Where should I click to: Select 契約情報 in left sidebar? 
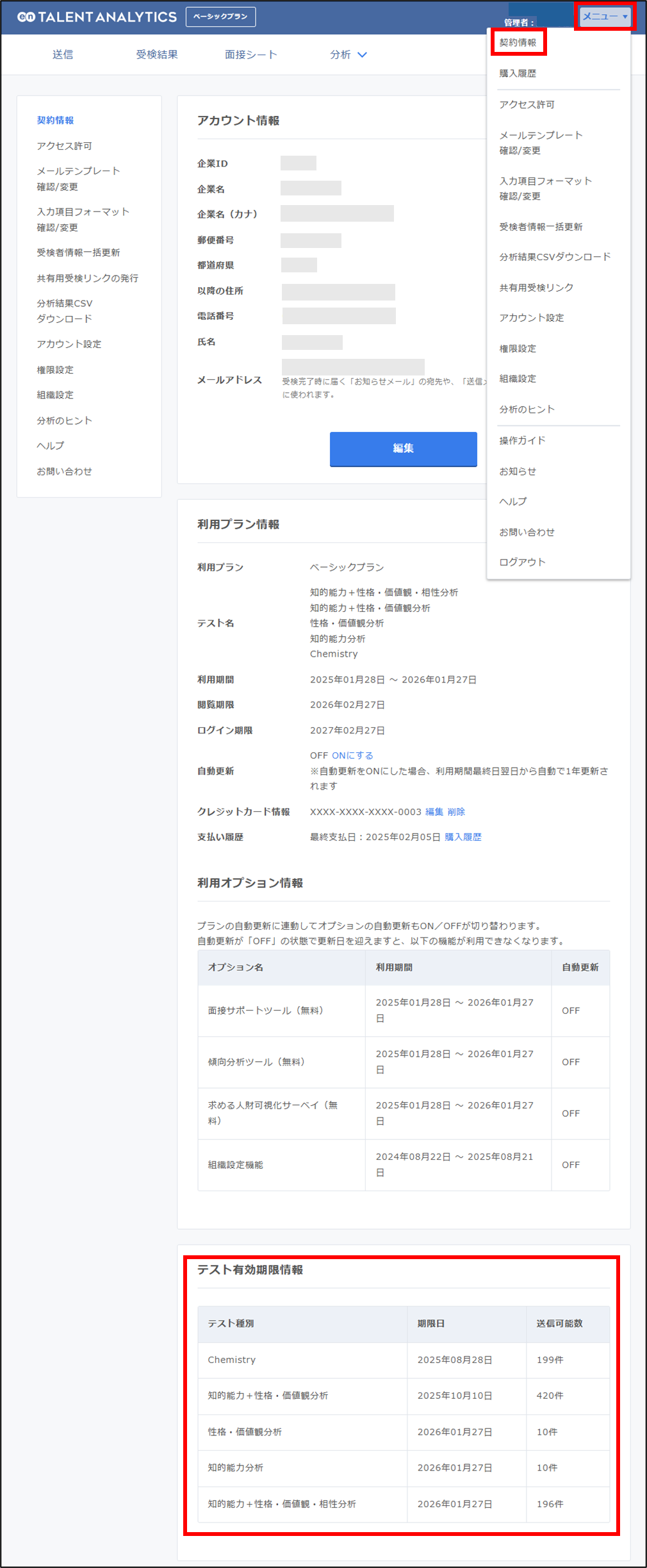click(55, 120)
